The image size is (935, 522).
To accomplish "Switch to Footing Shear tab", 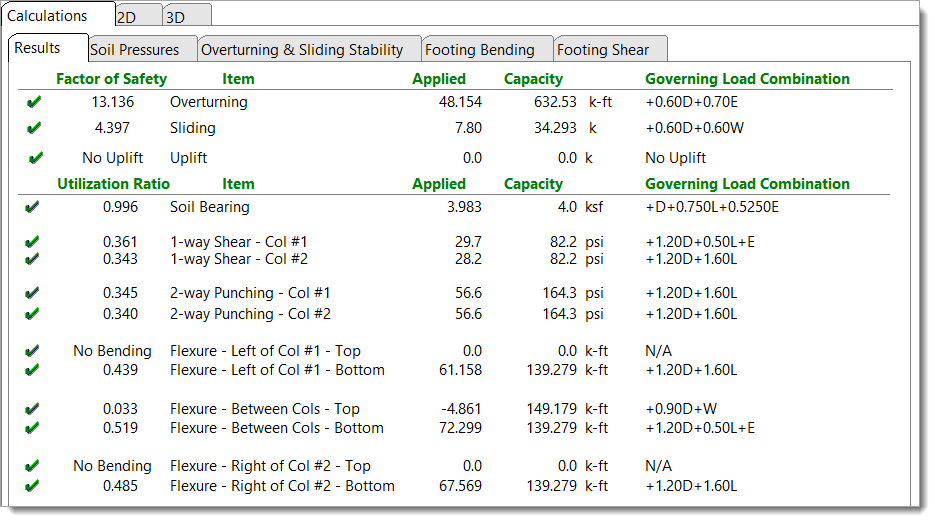I will [x=611, y=50].
